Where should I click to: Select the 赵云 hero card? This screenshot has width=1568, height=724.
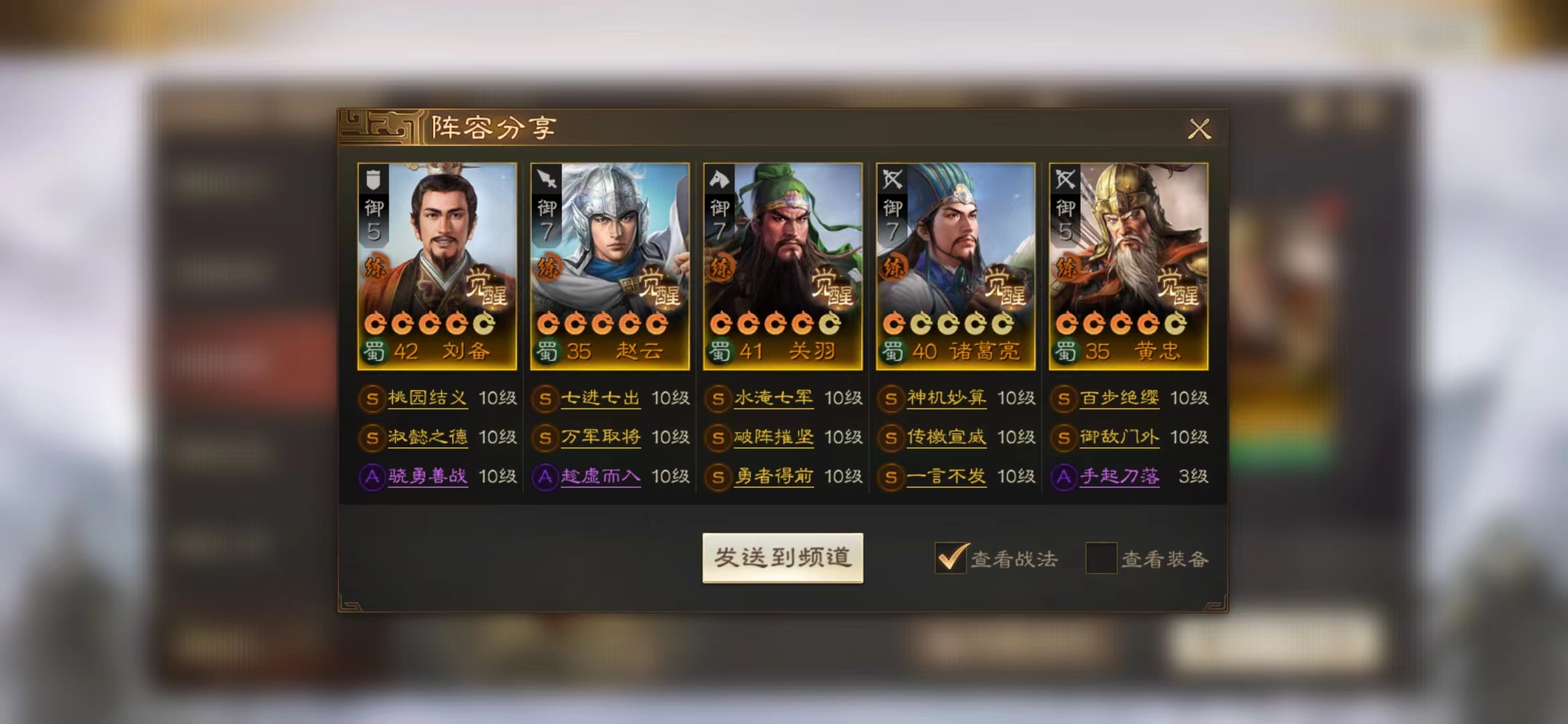[610, 266]
